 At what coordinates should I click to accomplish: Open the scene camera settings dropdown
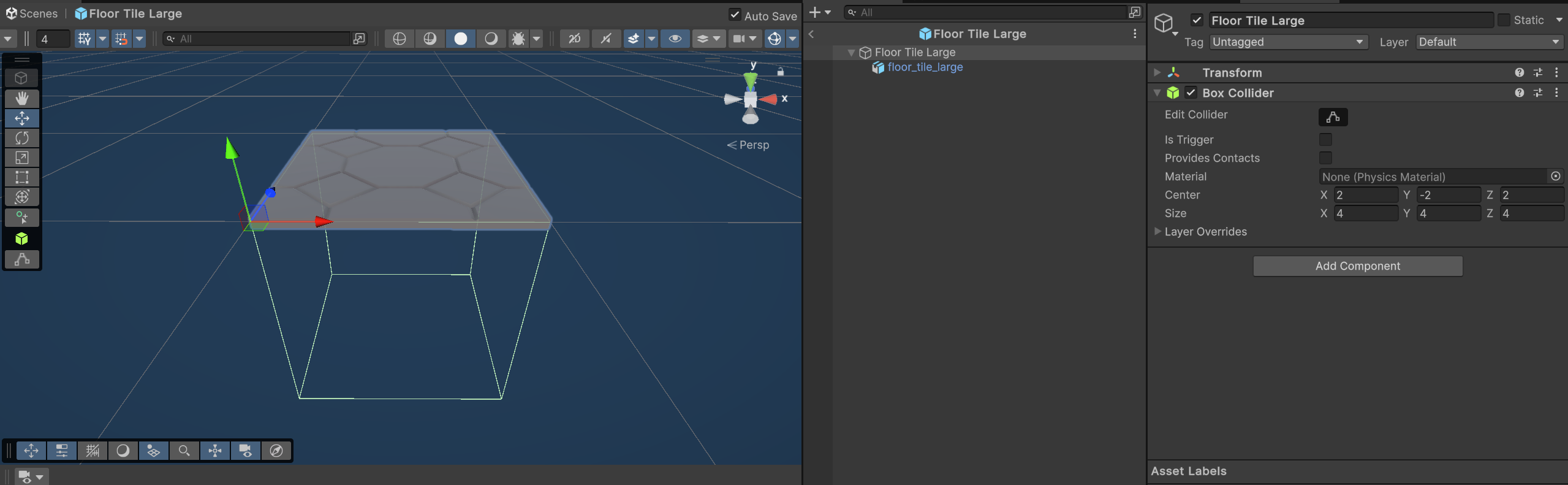[745, 39]
